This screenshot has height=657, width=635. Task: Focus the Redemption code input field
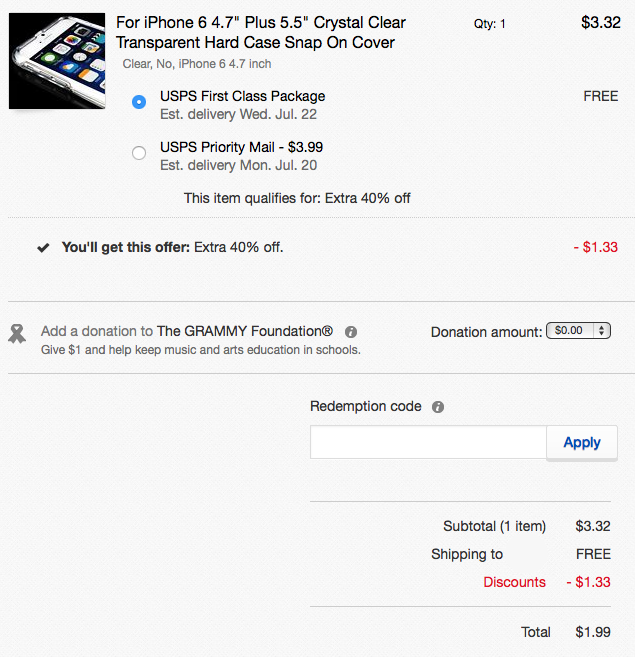[x=428, y=442]
